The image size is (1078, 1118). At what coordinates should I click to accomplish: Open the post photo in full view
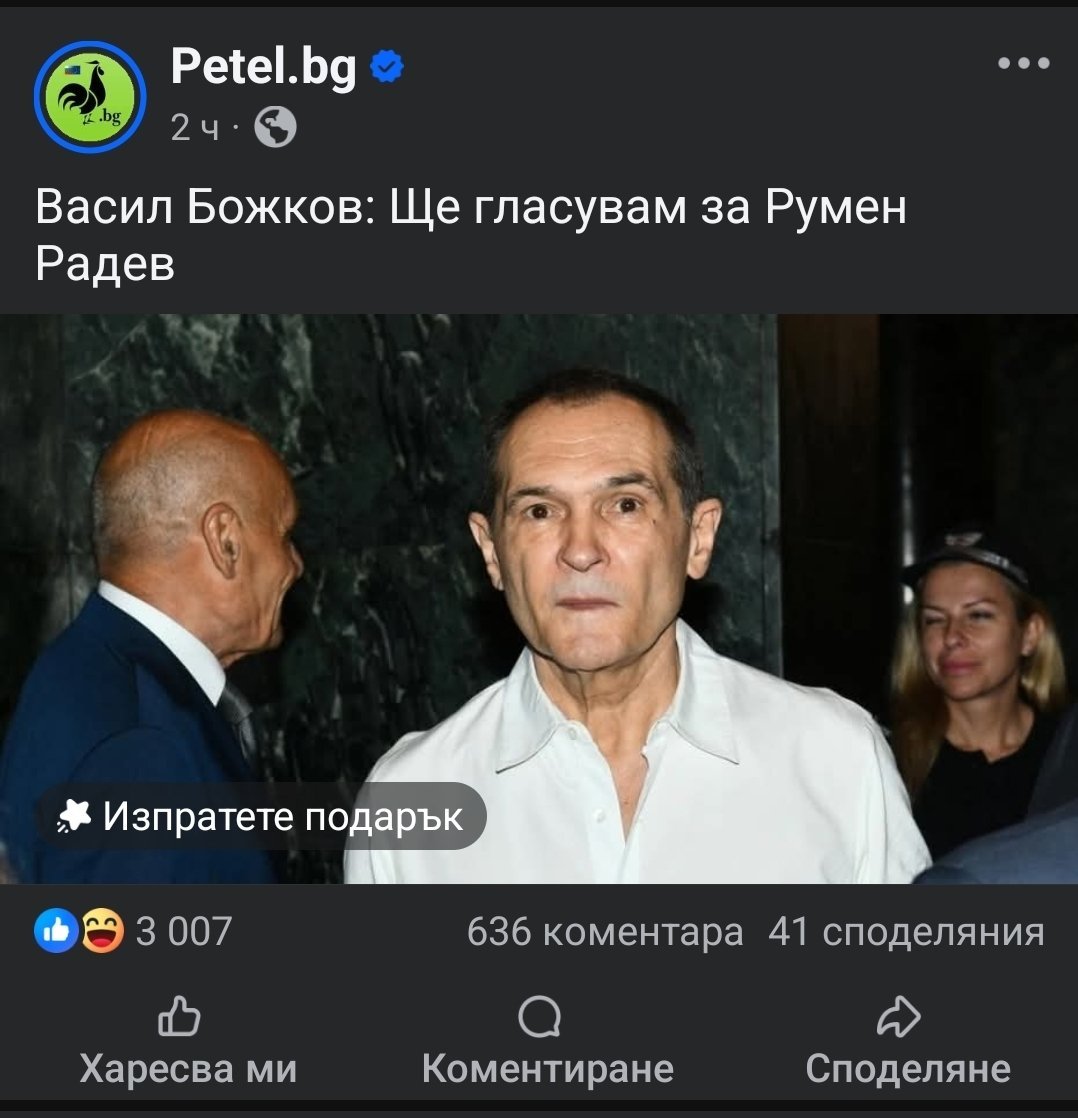pos(539,599)
